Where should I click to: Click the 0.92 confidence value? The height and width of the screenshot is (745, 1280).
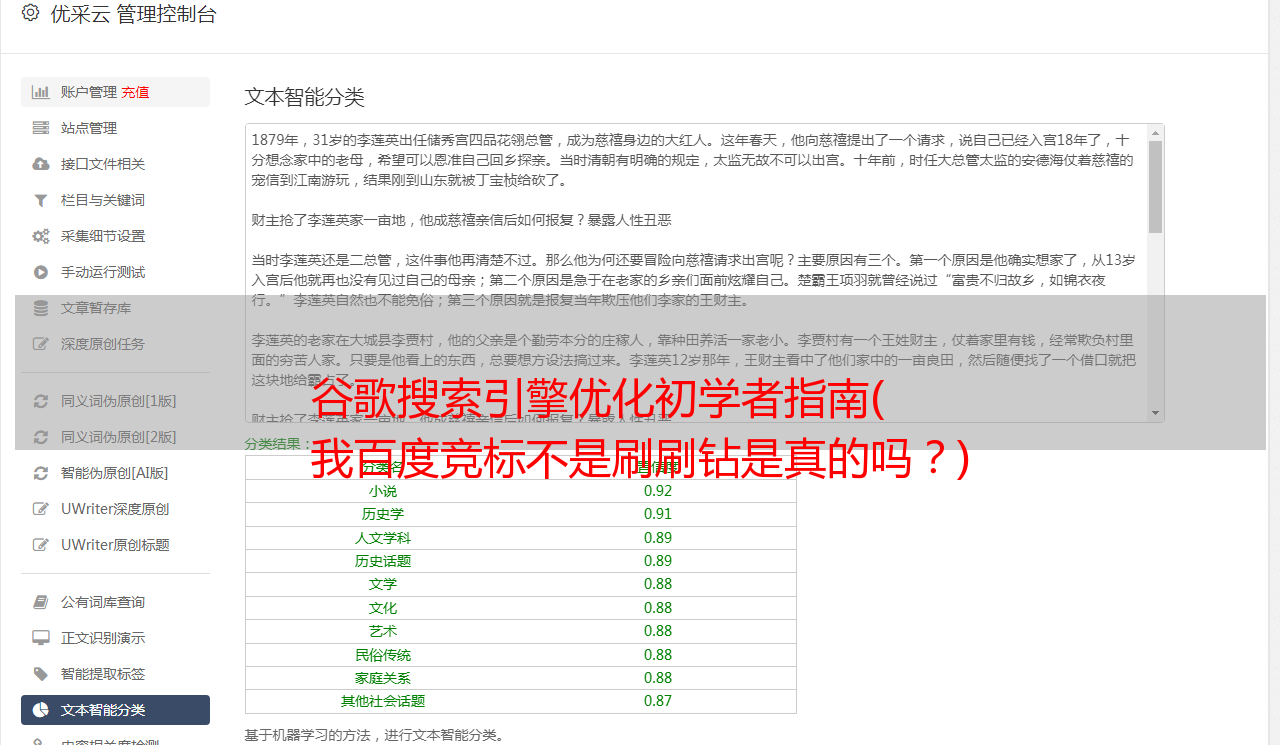coord(658,491)
